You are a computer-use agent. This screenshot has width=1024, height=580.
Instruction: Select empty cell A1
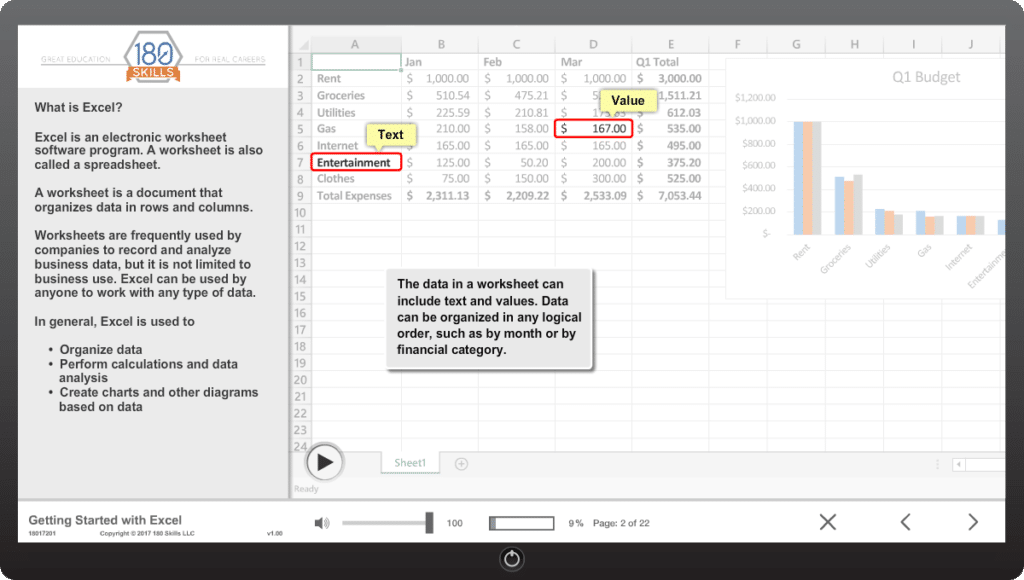(356, 62)
